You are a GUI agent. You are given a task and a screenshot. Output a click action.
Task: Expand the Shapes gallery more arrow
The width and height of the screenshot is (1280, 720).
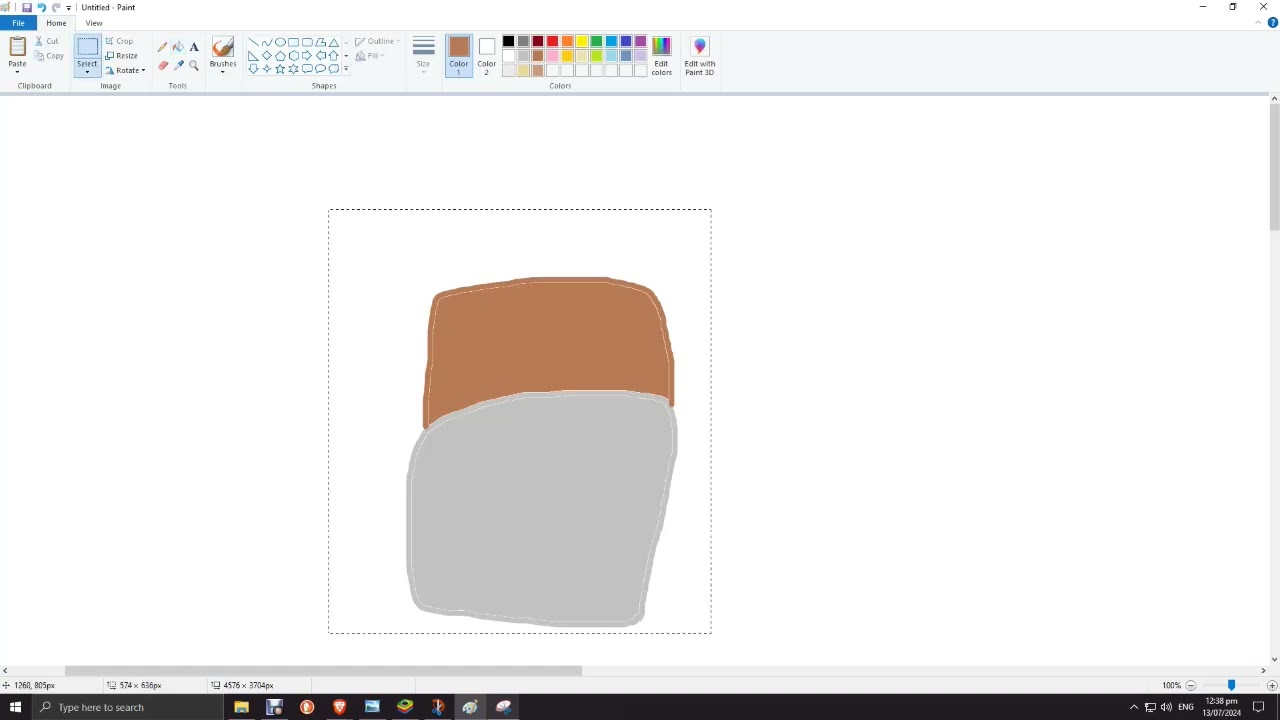coord(346,69)
